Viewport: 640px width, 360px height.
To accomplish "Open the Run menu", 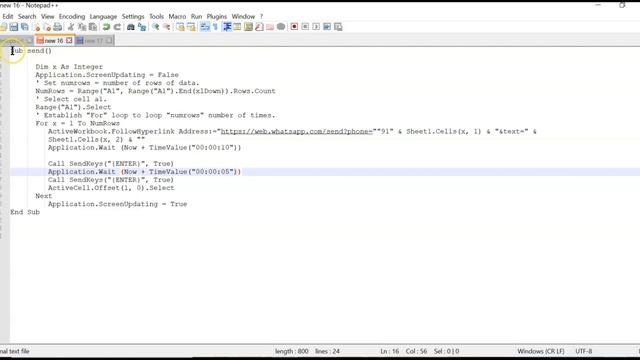I will click(196, 16).
